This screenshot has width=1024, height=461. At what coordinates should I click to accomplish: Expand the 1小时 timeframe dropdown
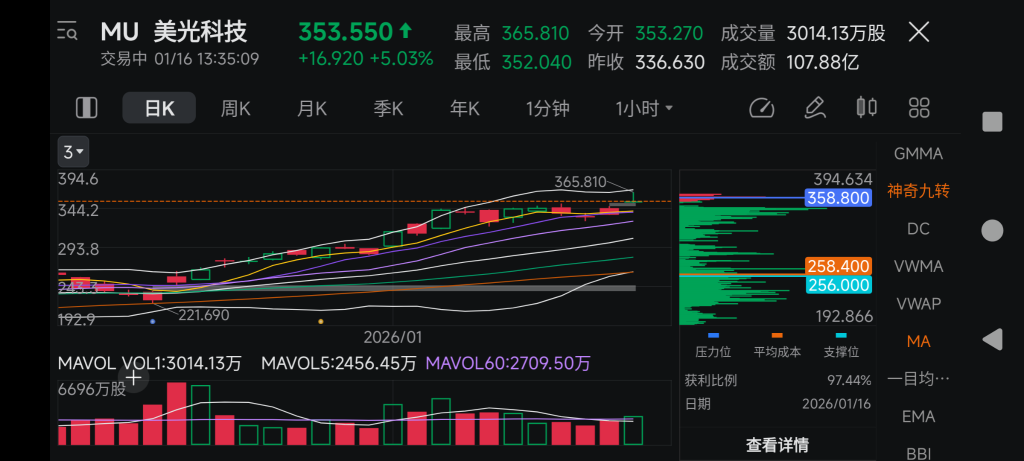[644, 108]
